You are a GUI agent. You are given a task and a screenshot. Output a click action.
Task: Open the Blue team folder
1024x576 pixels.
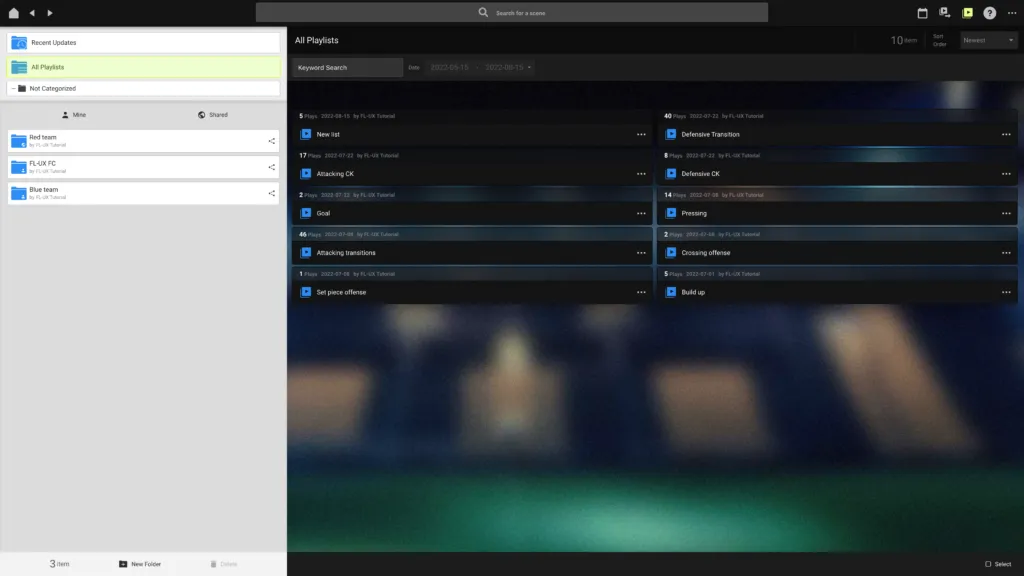click(x=143, y=193)
